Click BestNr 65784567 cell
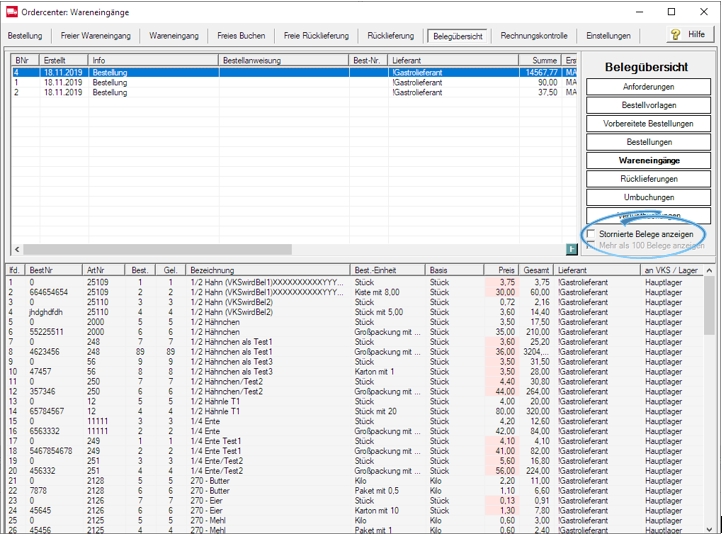This screenshot has height=537, width=722. (47, 411)
